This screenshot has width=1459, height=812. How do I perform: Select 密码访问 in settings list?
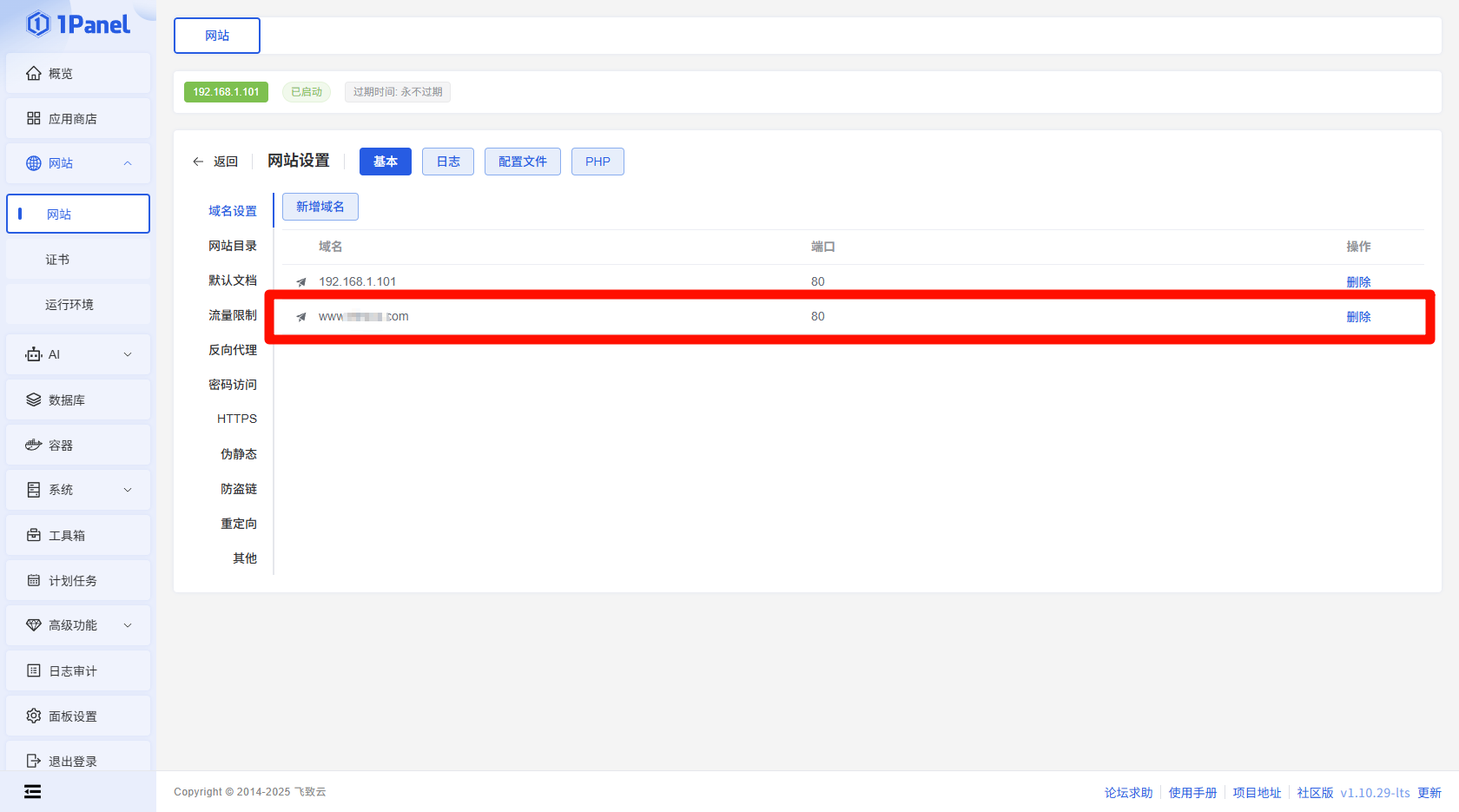(233, 385)
